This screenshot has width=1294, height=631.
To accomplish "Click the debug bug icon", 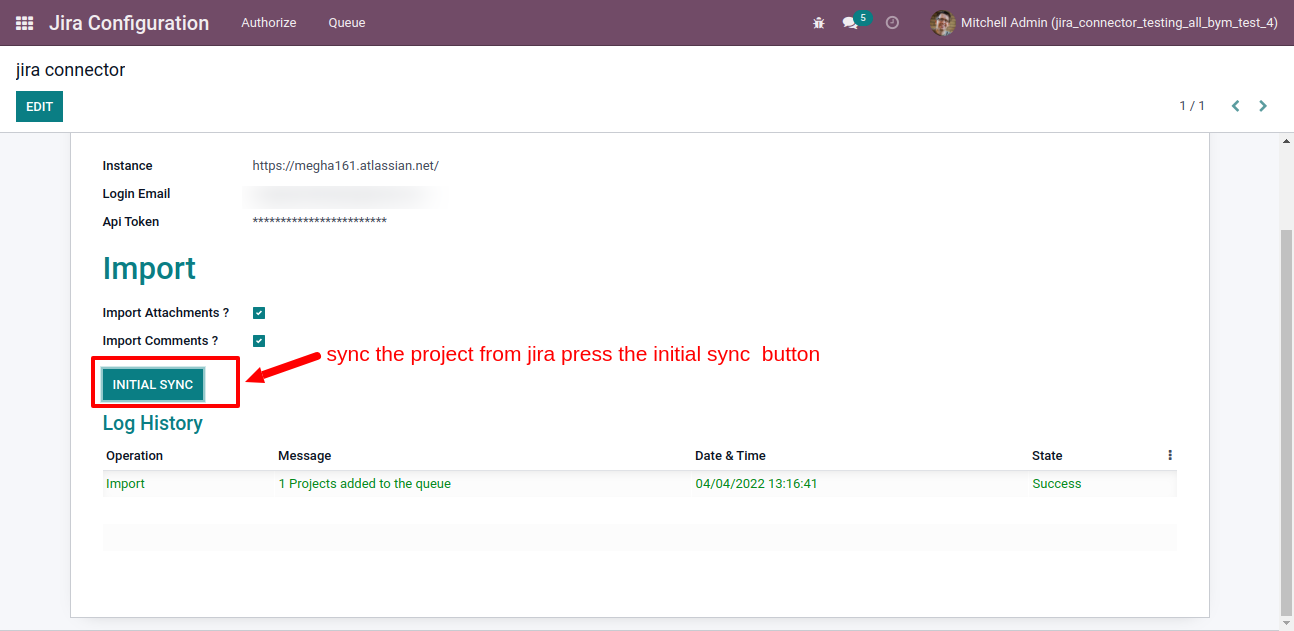I will click(x=819, y=22).
